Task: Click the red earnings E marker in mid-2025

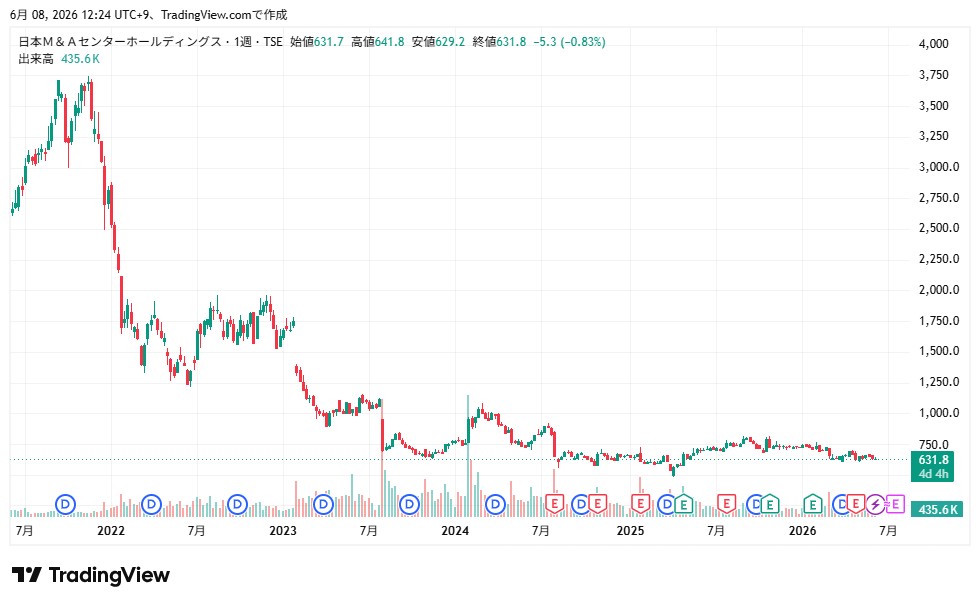Action: [726, 504]
